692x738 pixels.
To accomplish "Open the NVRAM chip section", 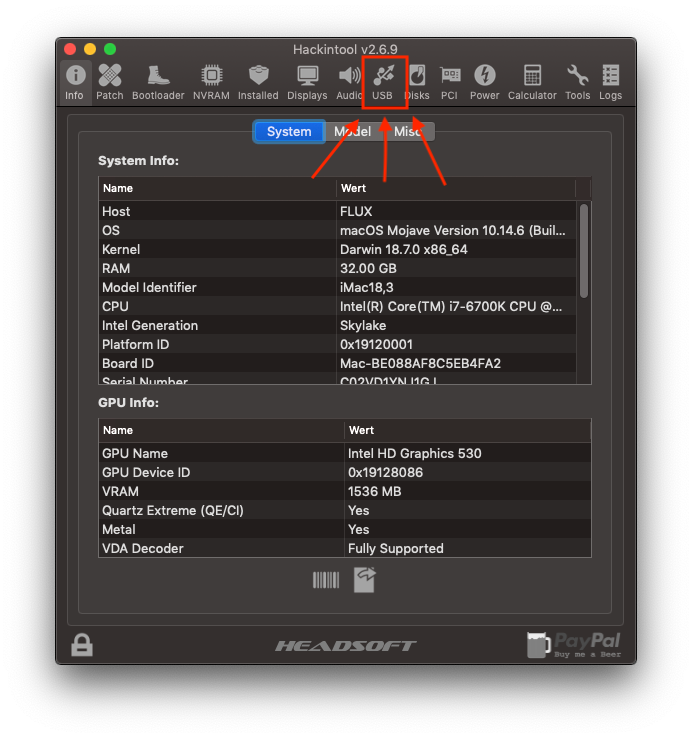I will tap(211, 82).
